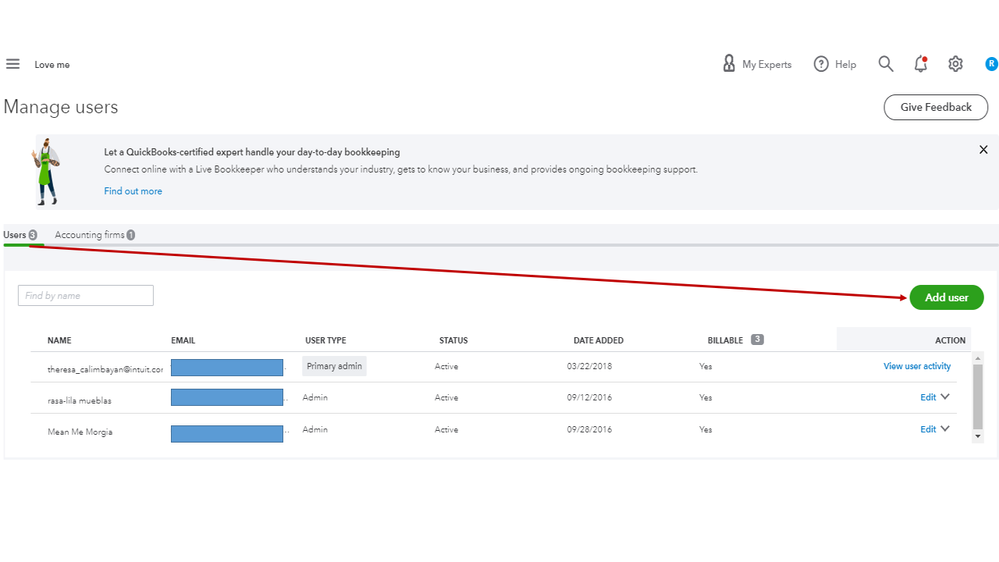The width and height of the screenshot is (999, 562).
Task: Follow the Find out more link
Action: (x=133, y=191)
